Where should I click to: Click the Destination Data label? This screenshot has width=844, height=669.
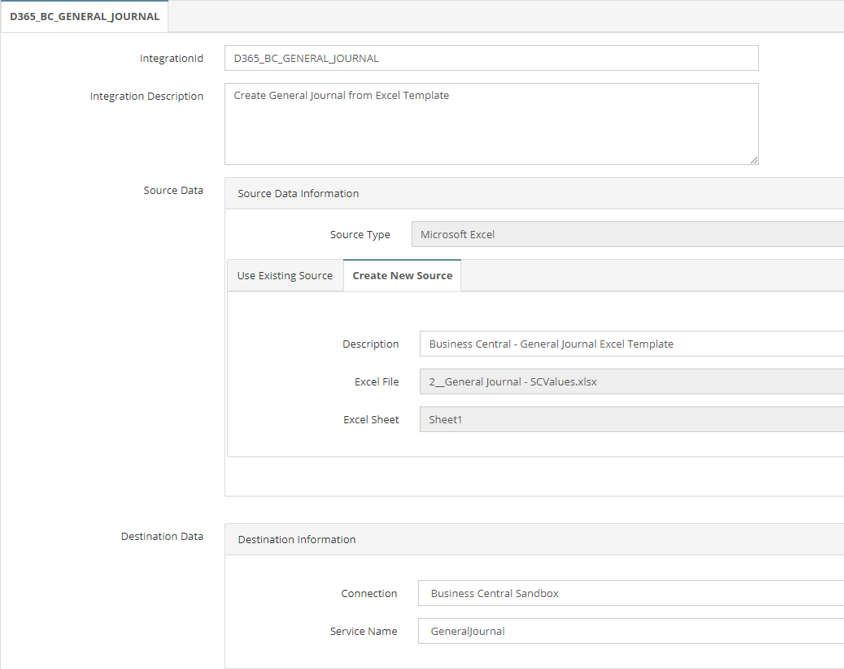163,536
